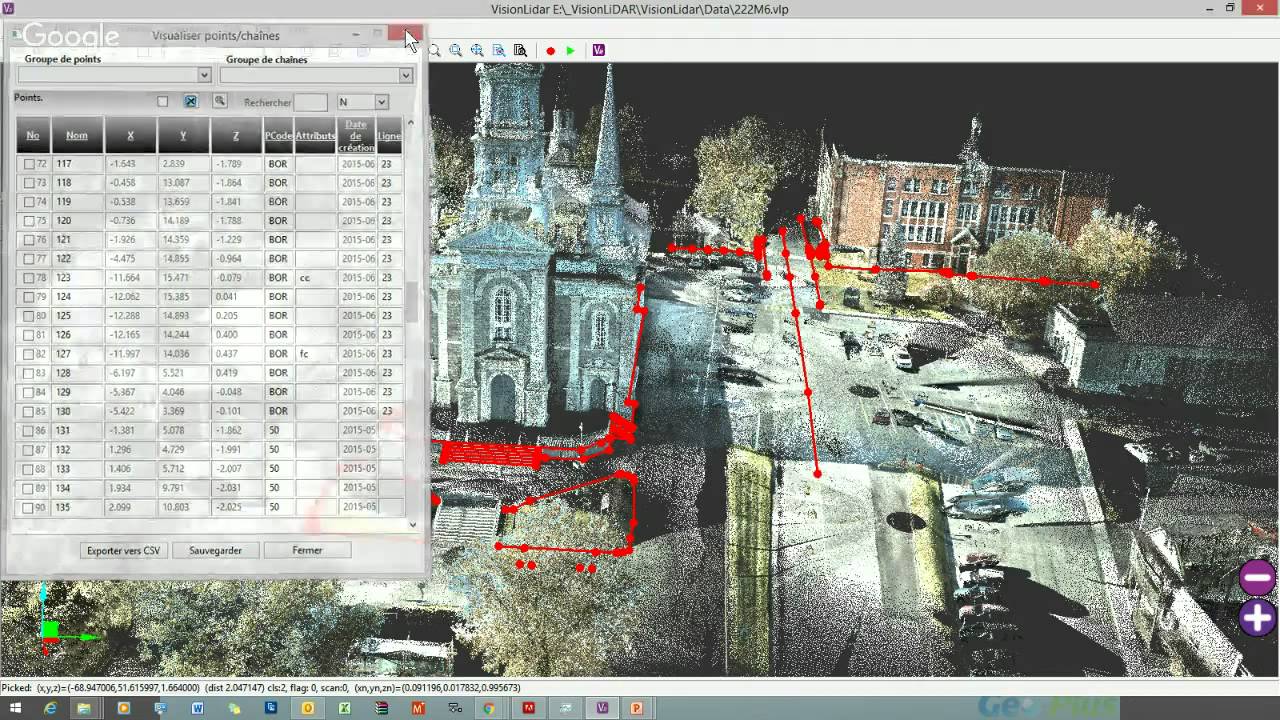Screen dimensions: 1280x720
Task: Sort table by the PCode column header
Action: tap(278, 135)
